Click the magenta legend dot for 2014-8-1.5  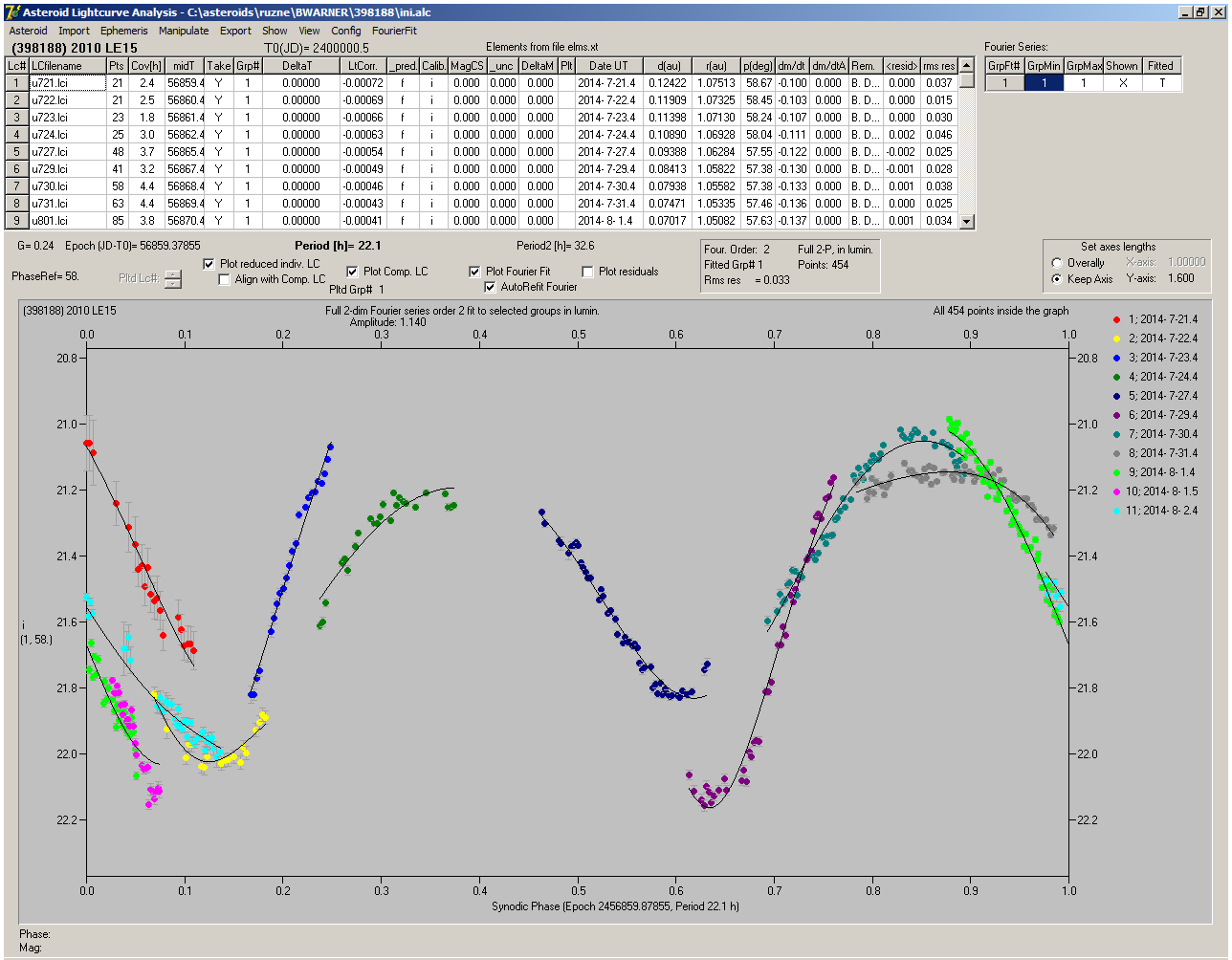click(1117, 491)
